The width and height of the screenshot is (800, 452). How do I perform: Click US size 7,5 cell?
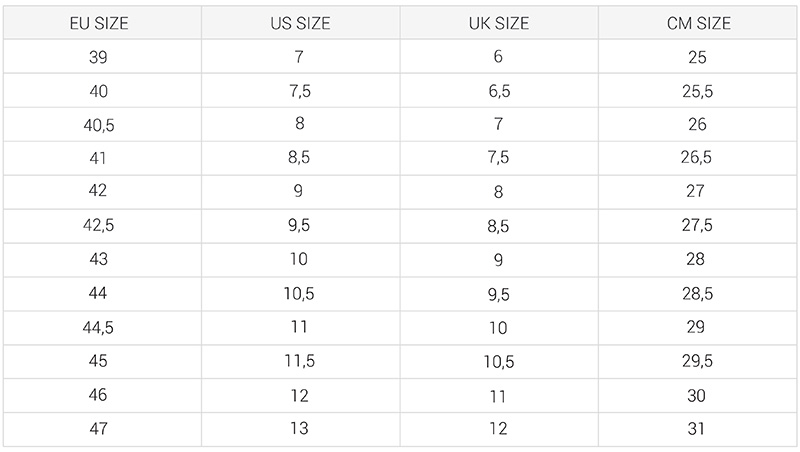coord(301,91)
